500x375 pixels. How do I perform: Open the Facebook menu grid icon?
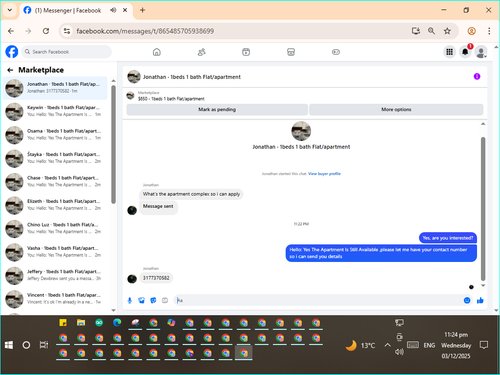(x=449, y=52)
